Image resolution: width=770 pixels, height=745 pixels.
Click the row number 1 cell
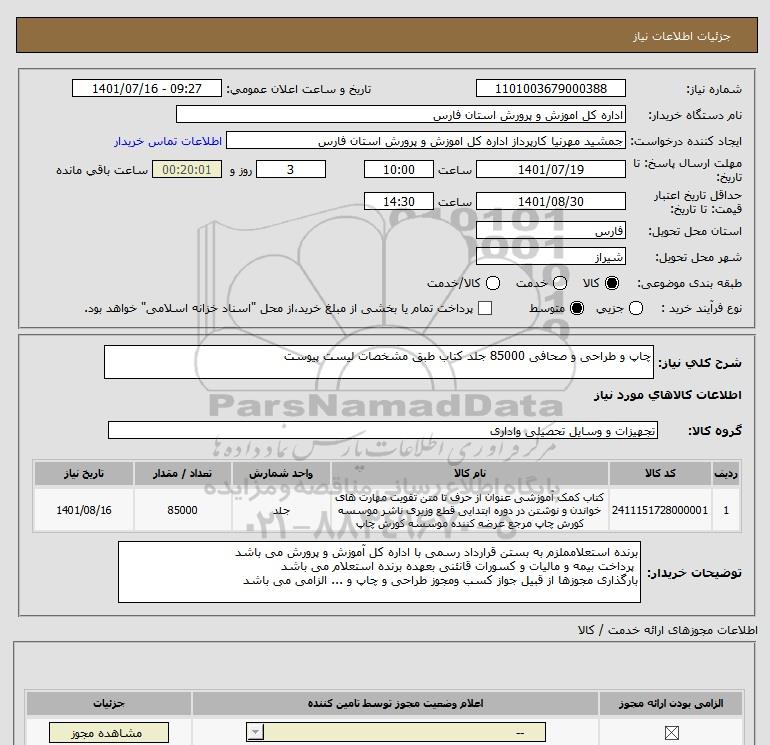pos(726,510)
